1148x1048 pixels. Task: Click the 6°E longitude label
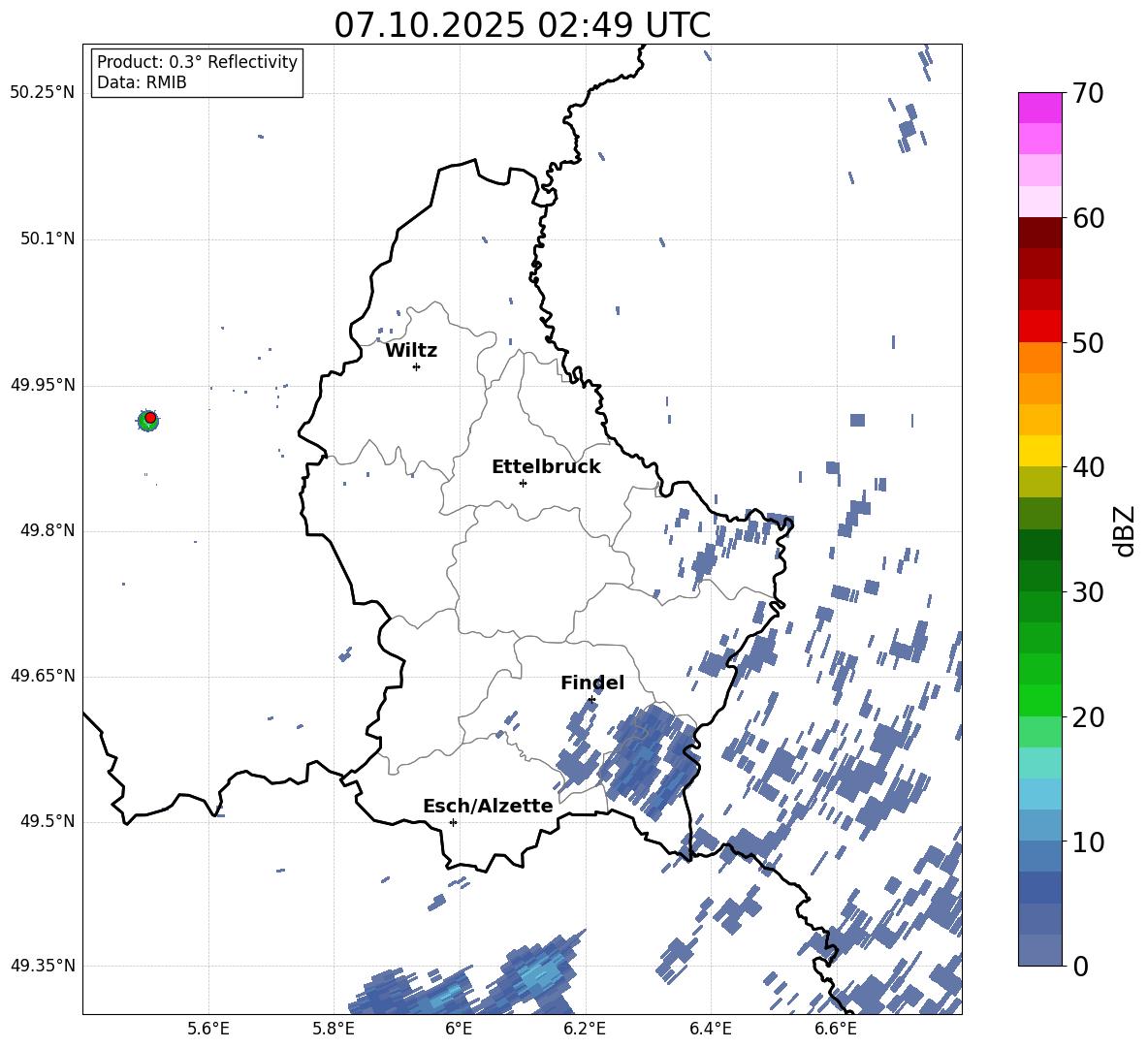click(x=459, y=1029)
